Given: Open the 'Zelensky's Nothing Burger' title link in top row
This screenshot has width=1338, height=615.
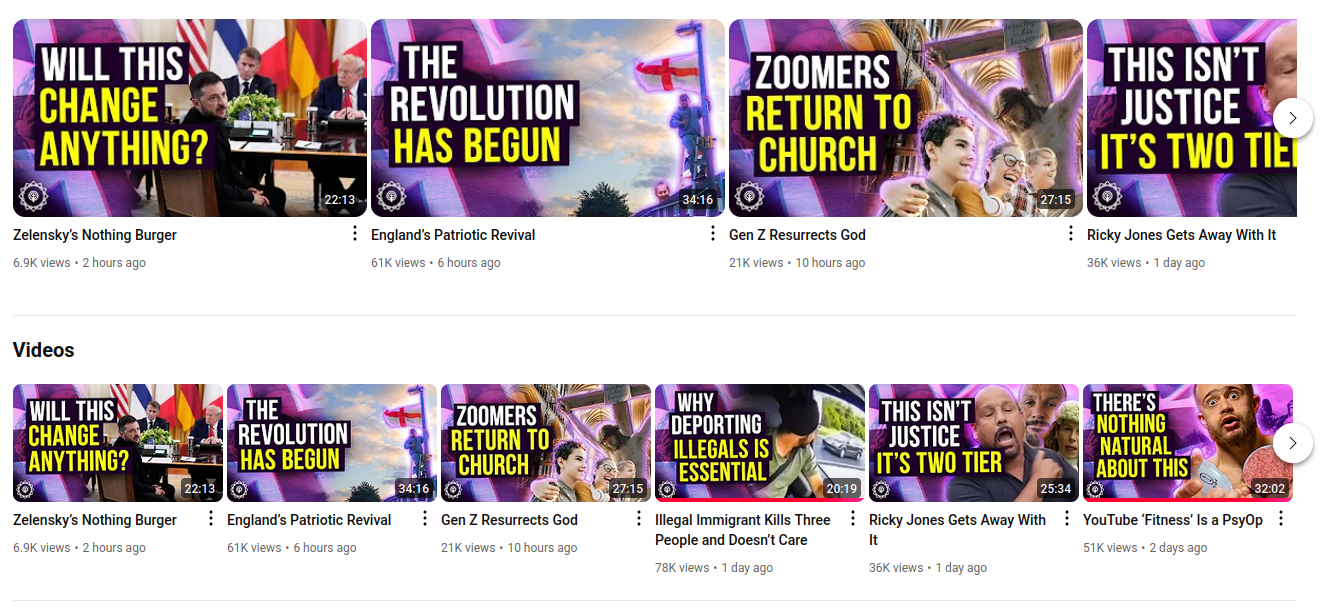Looking at the screenshot, I should coord(95,235).
